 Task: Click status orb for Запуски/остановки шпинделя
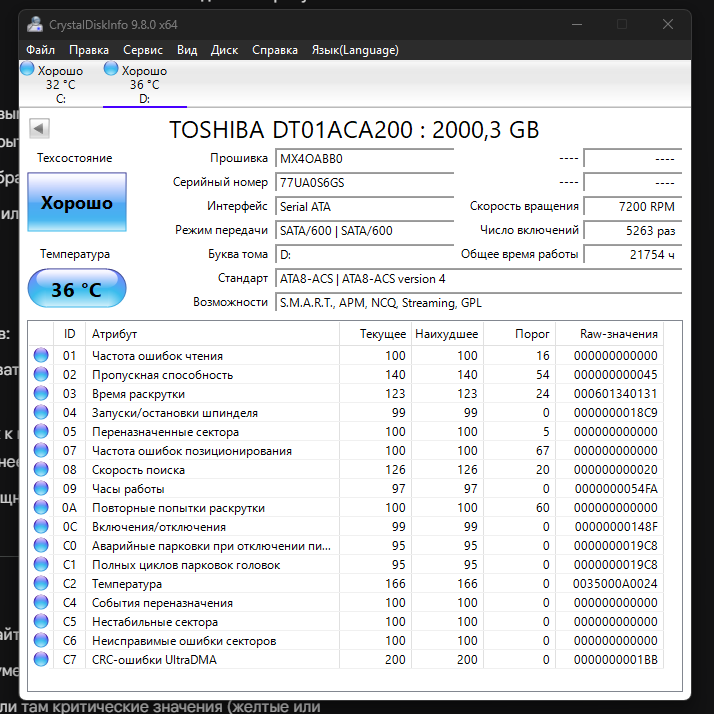click(41, 413)
